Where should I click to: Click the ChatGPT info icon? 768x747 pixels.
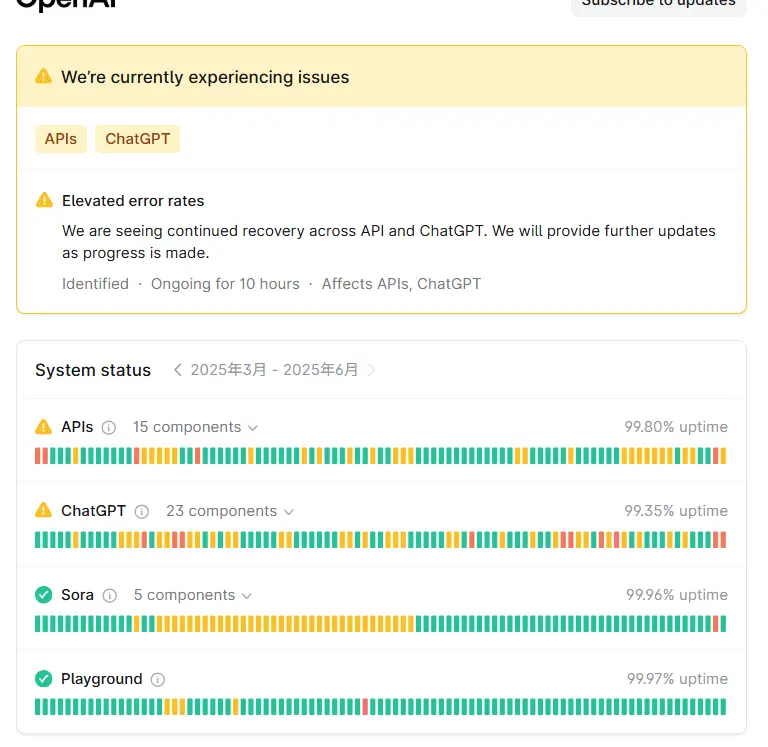pyautogui.click(x=142, y=511)
